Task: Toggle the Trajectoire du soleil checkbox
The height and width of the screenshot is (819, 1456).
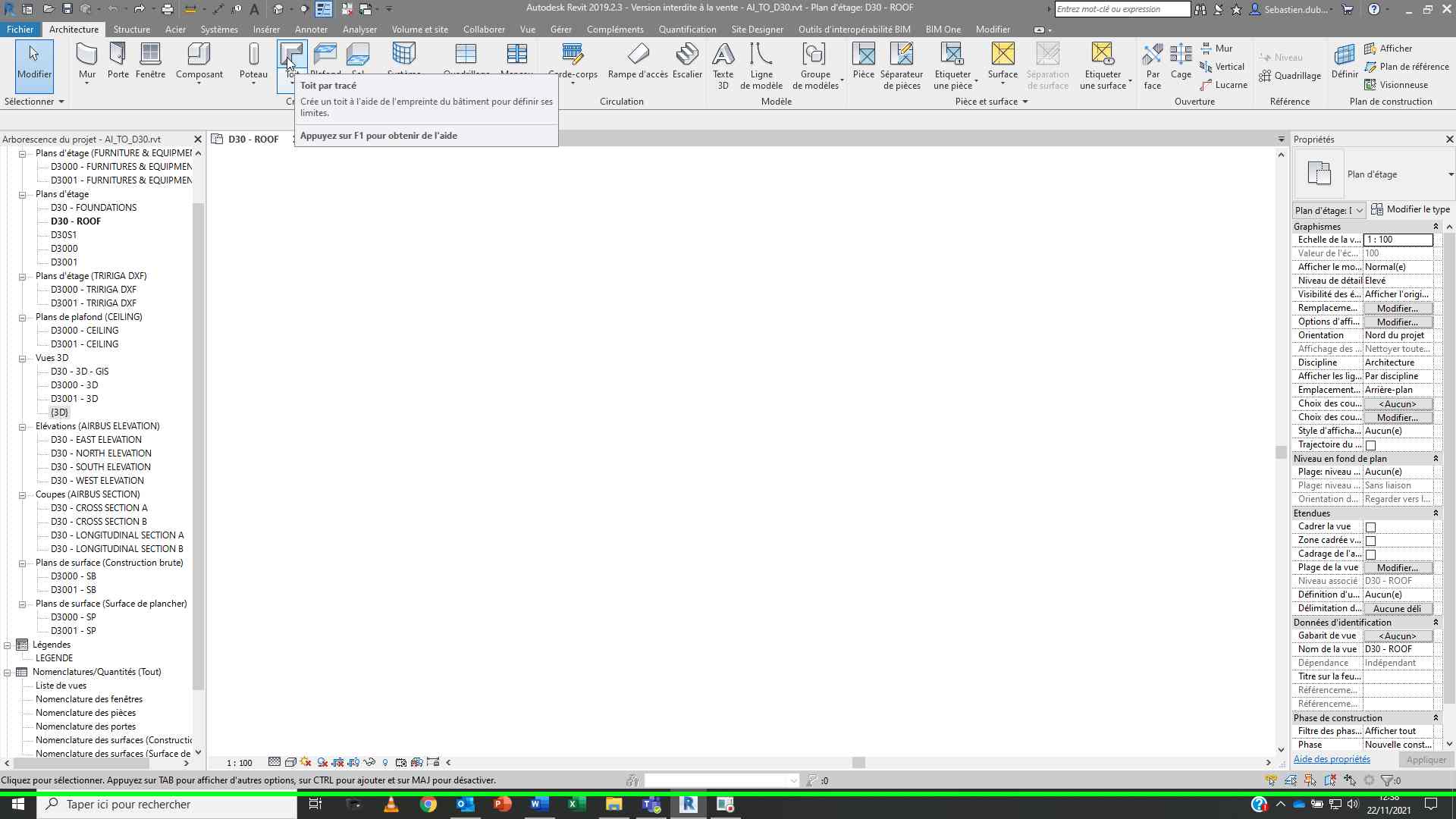Action: pyautogui.click(x=1370, y=445)
